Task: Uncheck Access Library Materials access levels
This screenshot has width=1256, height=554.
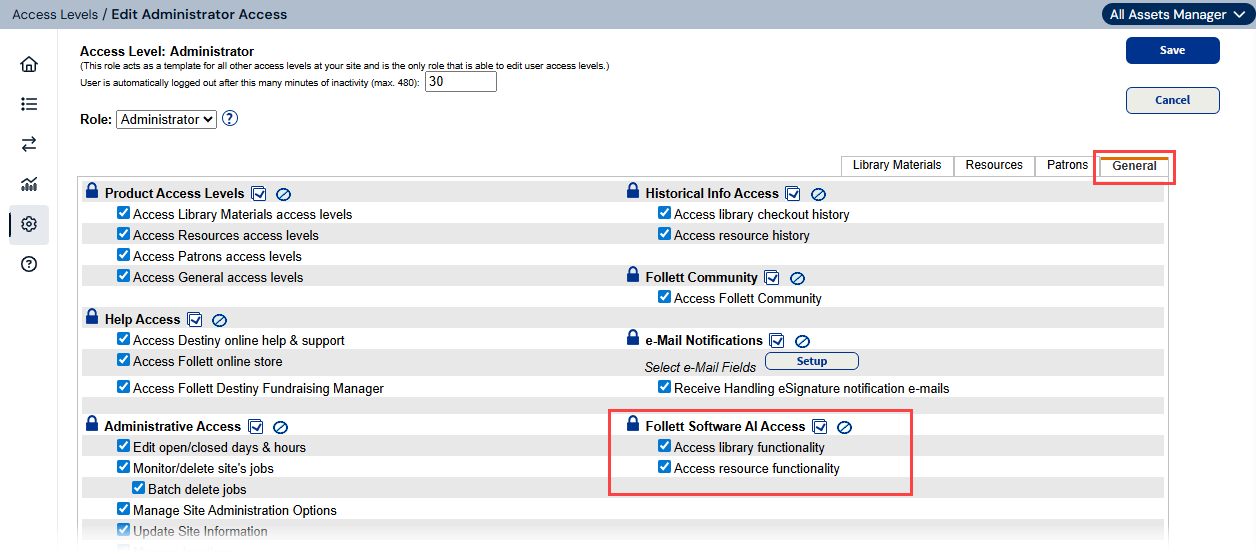Action: (123, 213)
